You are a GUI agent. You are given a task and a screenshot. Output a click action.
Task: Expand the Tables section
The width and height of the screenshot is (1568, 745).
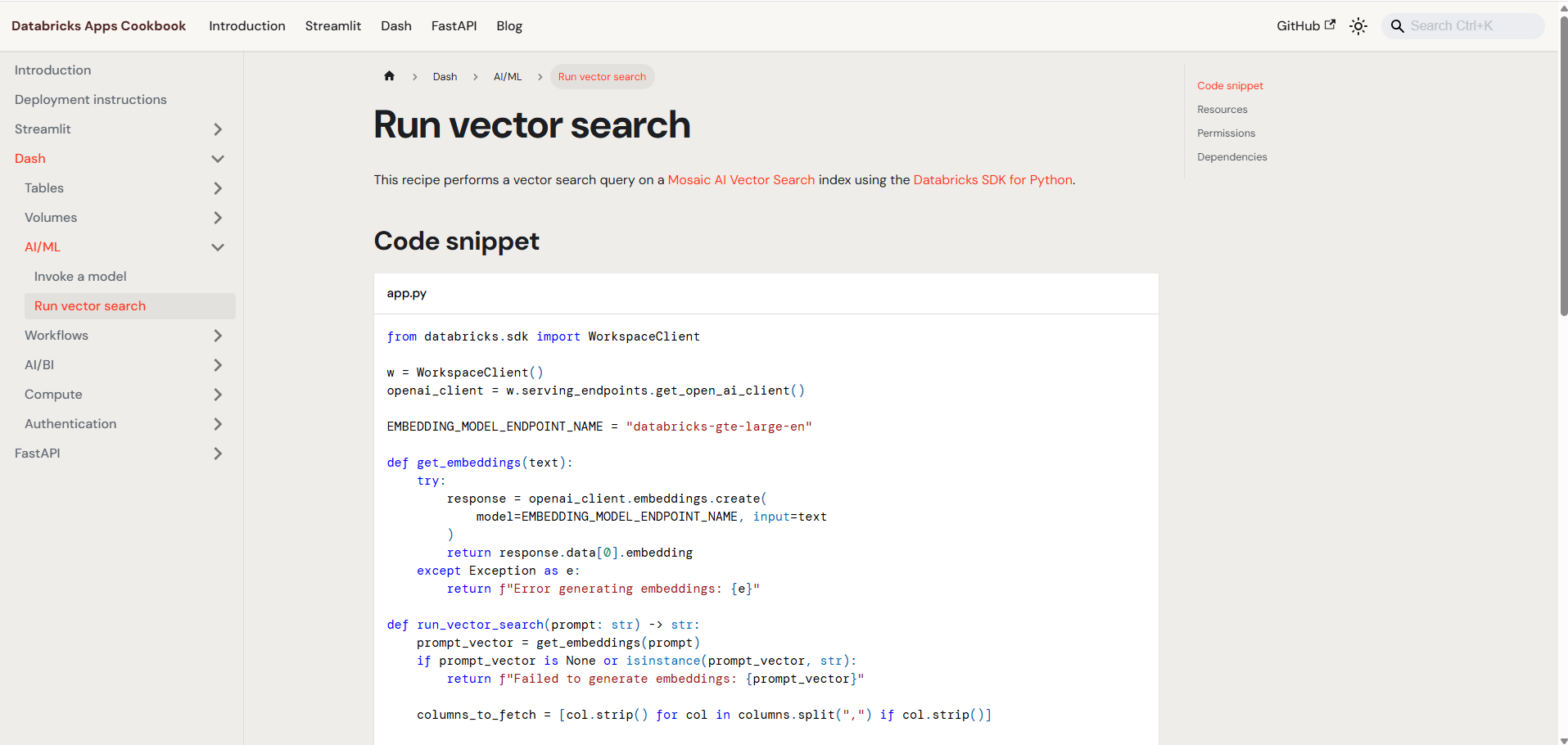(x=217, y=187)
